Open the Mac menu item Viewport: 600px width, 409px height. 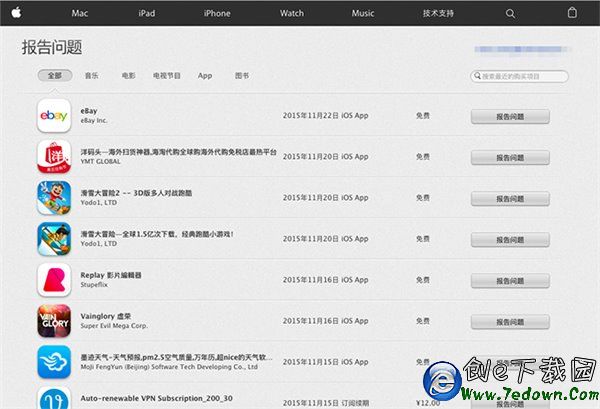(80, 13)
